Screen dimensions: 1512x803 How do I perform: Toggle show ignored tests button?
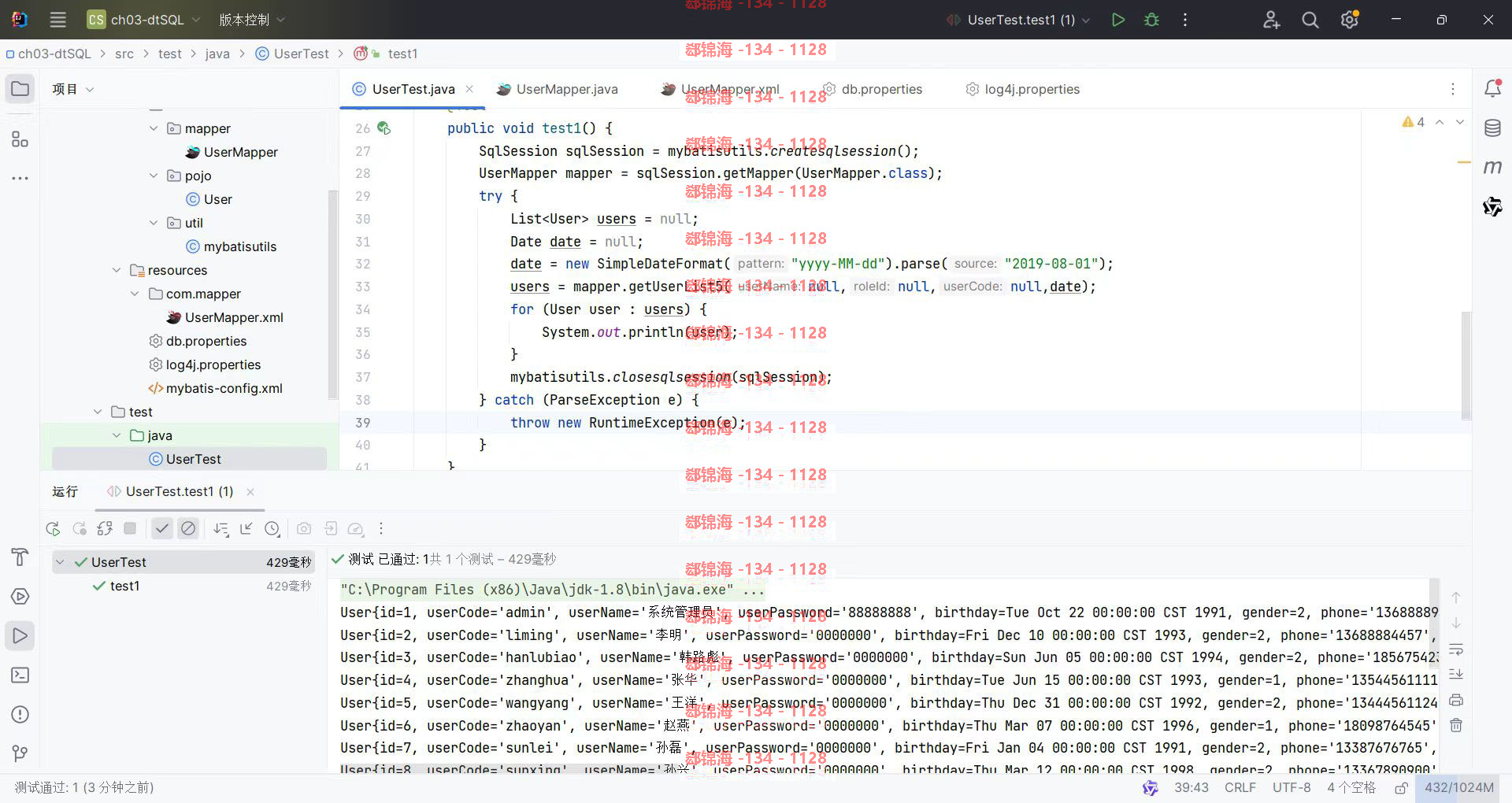click(188, 529)
